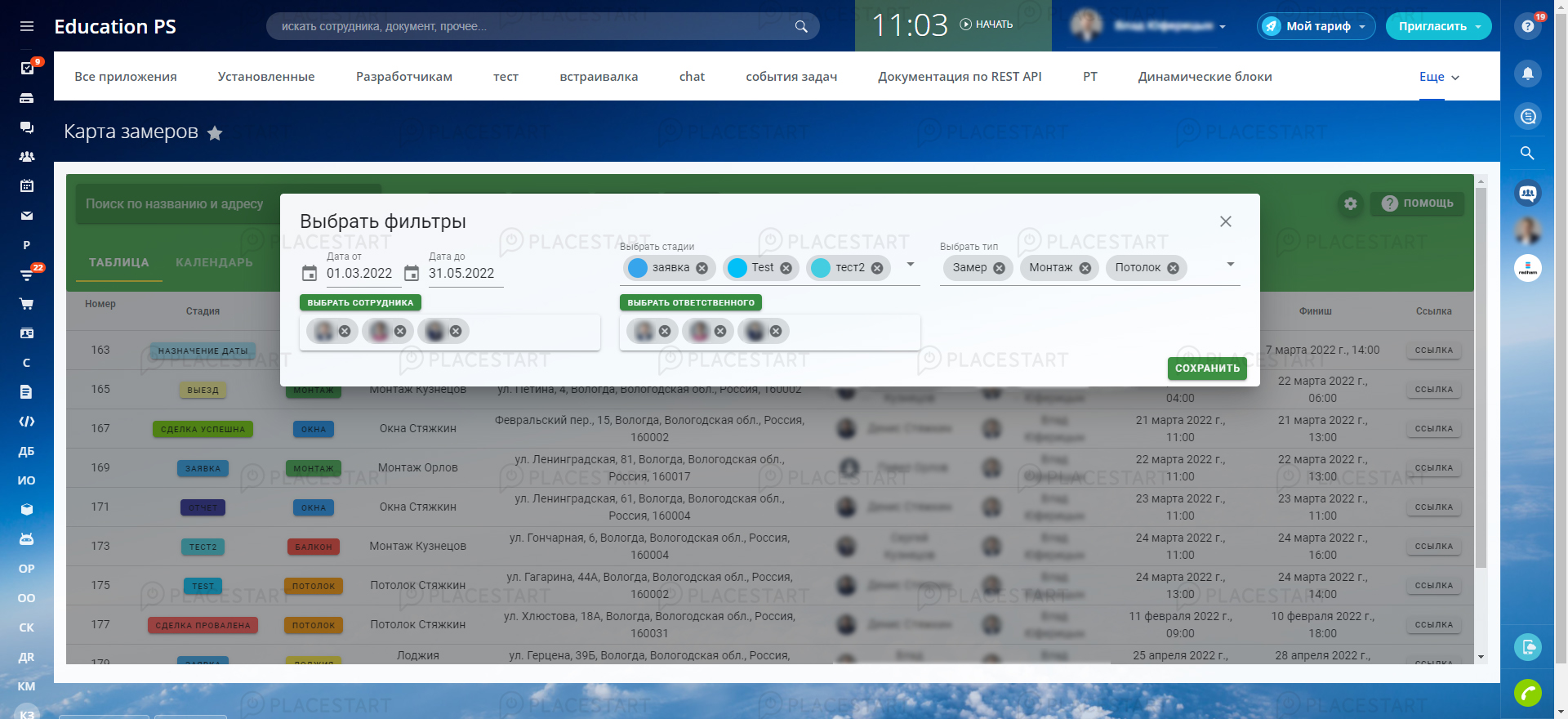Switch to the "Разработчикам" tab

tap(403, 77)
